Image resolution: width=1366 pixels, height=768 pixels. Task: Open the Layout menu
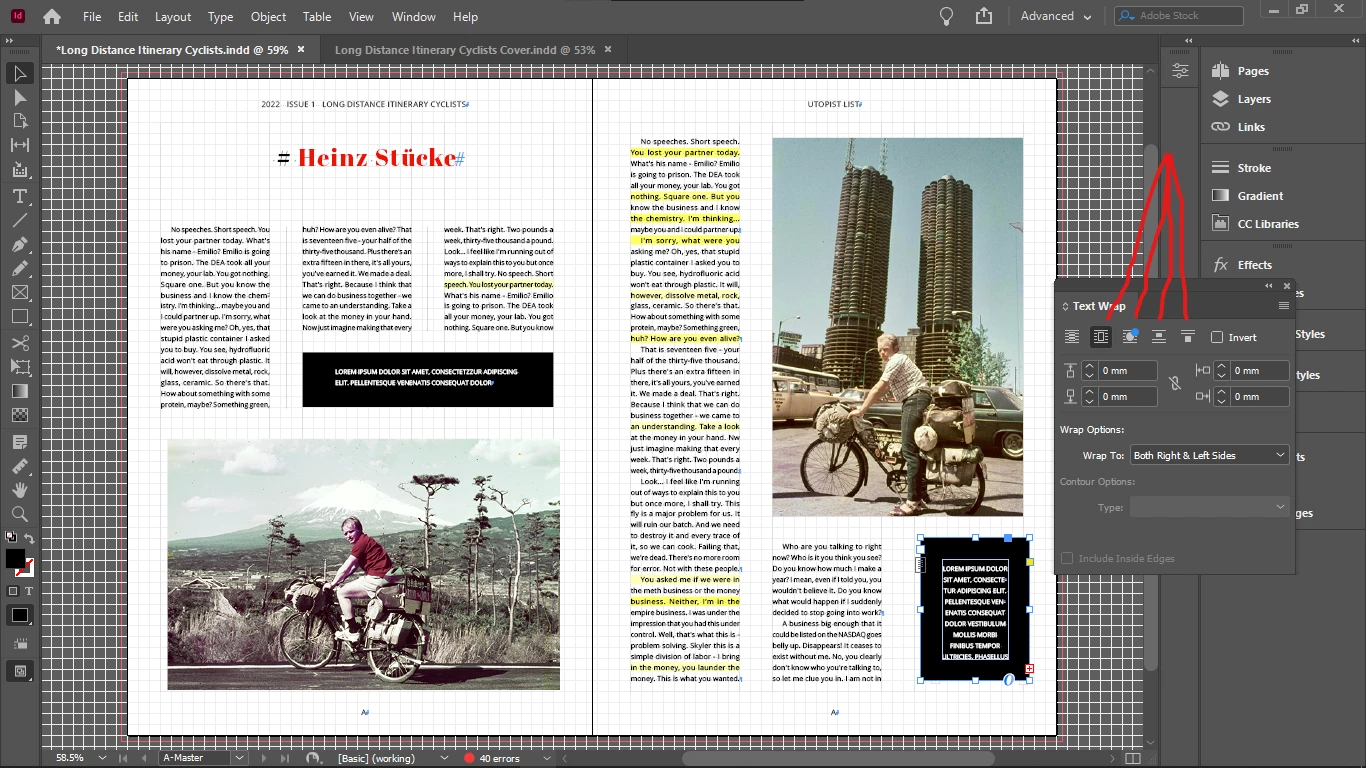coord(173,16)
